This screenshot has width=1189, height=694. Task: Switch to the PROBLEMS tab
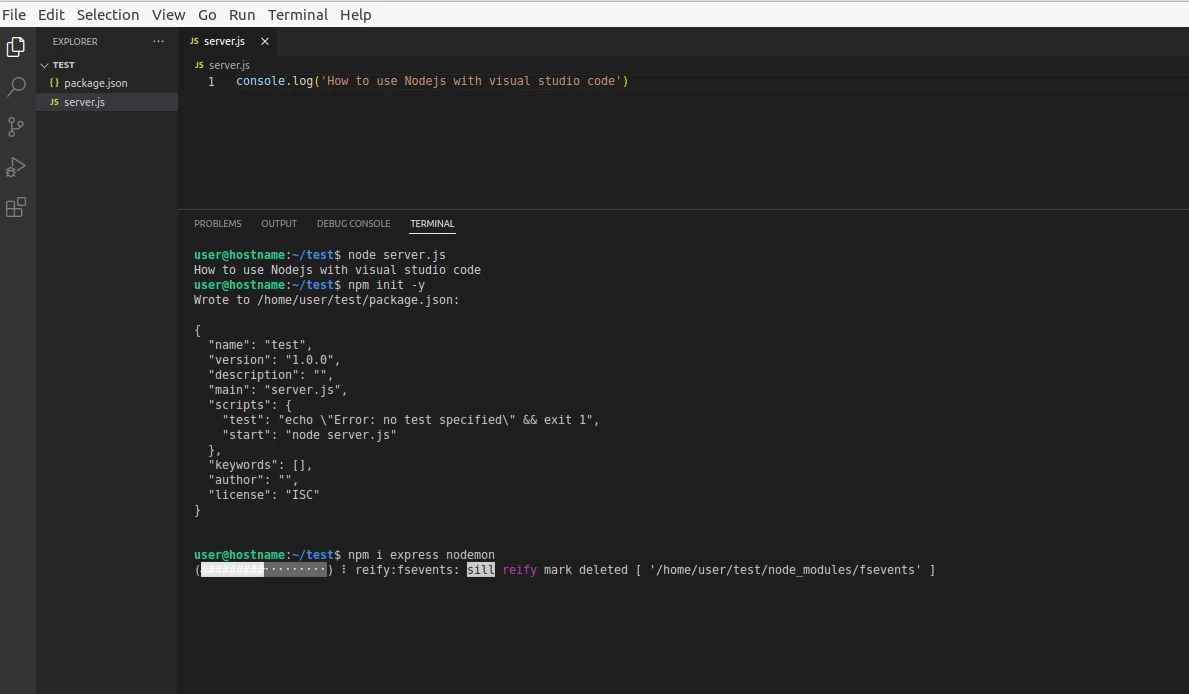pos(217,223)
